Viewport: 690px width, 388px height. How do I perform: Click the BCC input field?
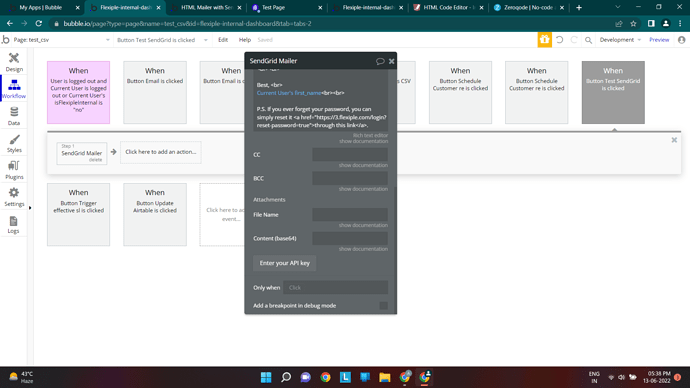350,178
